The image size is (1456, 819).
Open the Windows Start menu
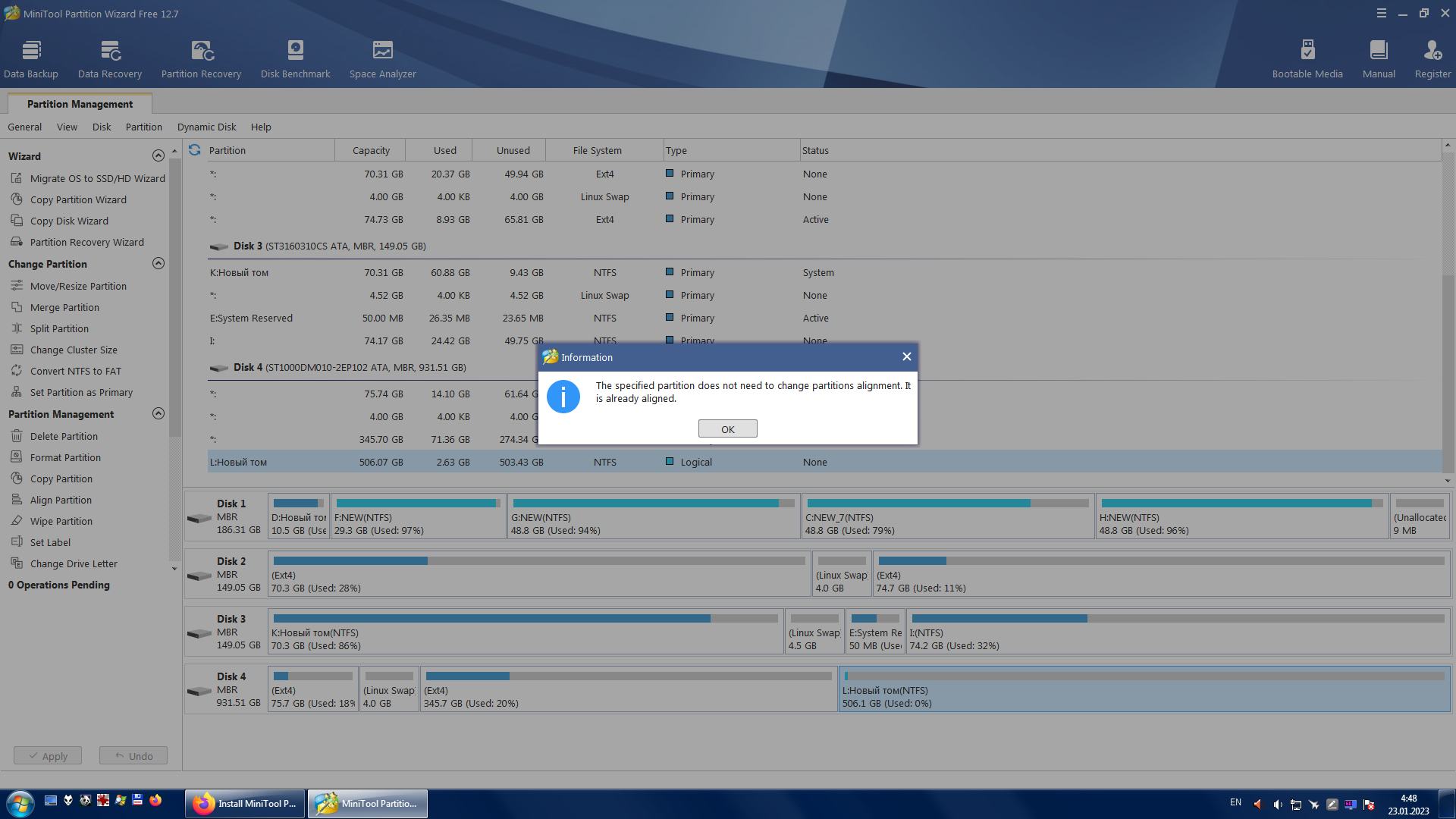tap(20, 803)
